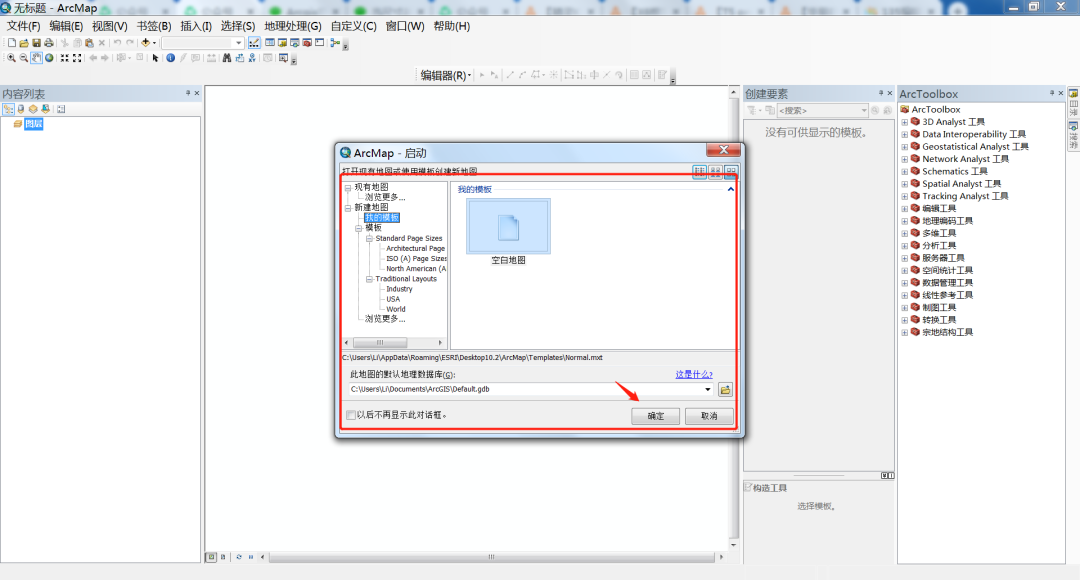Open the default geodatabase path dropdown
This screenshot has width=1080, height=580.
coord(708,389)
